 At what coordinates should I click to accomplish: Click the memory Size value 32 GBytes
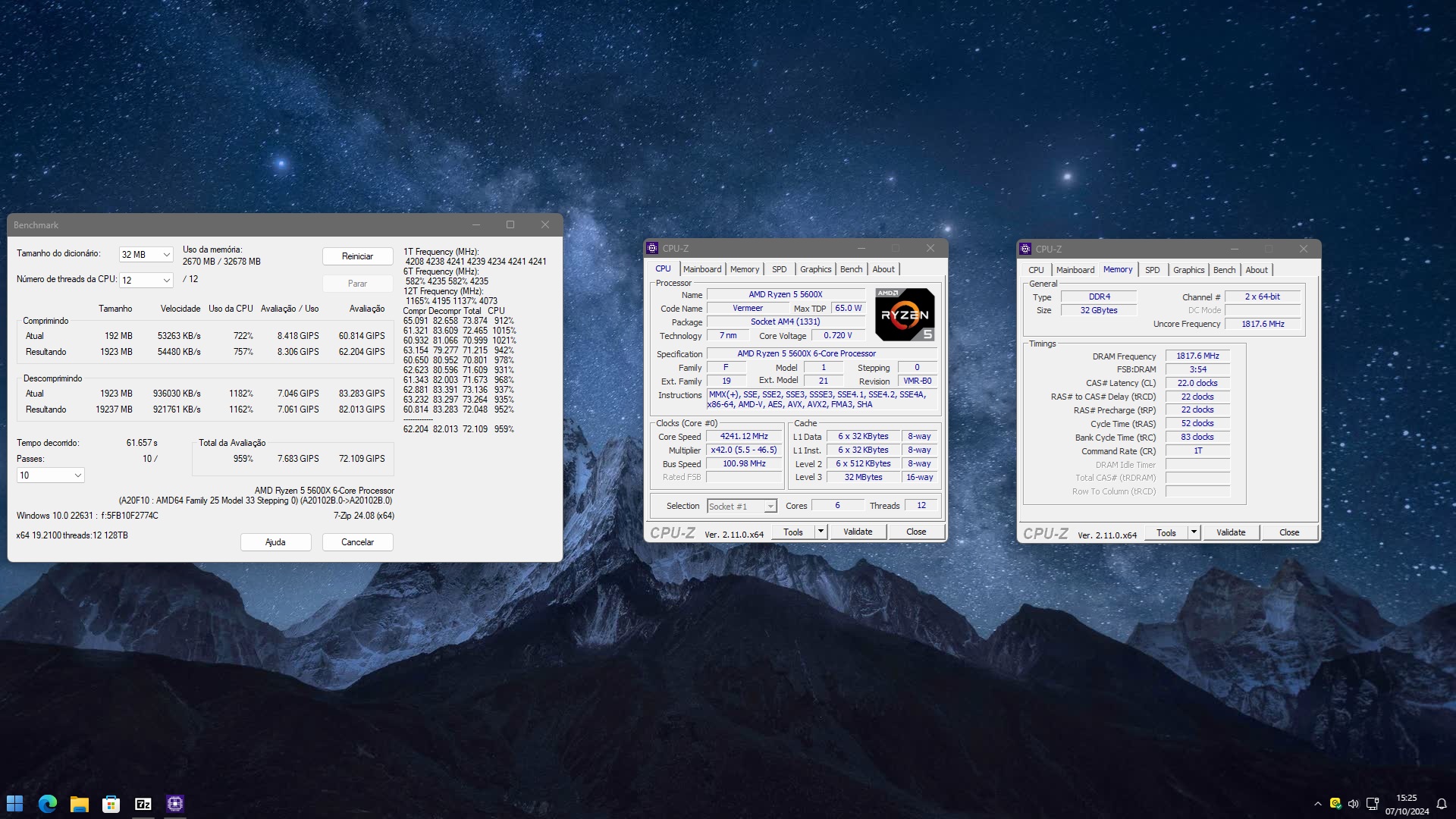coord(1099,310)
